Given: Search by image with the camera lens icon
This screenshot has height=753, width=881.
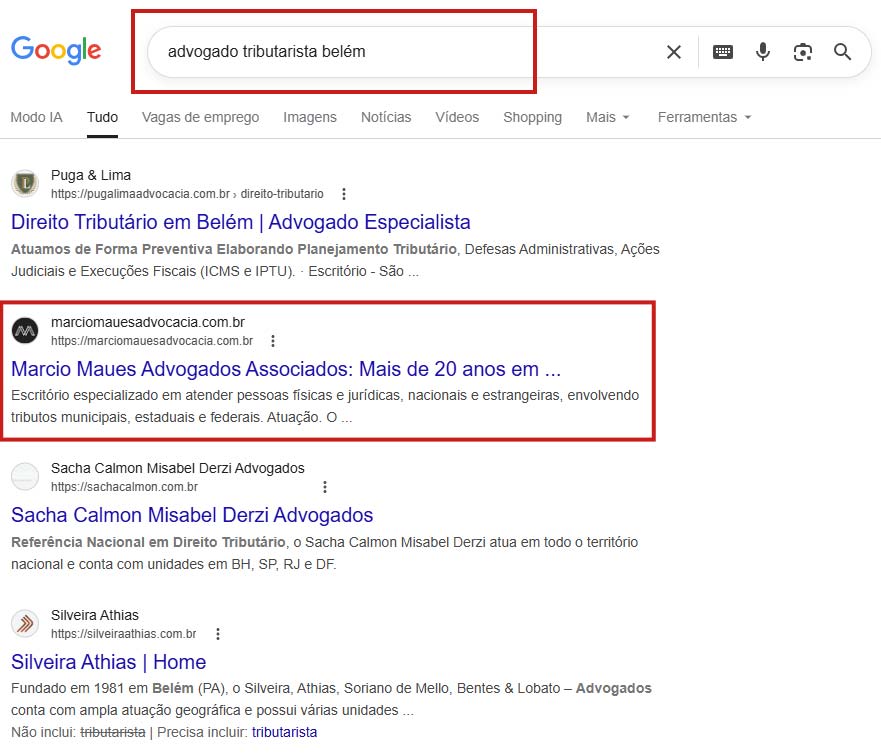Looking at the screenshot, I should [x=802, y=52].
